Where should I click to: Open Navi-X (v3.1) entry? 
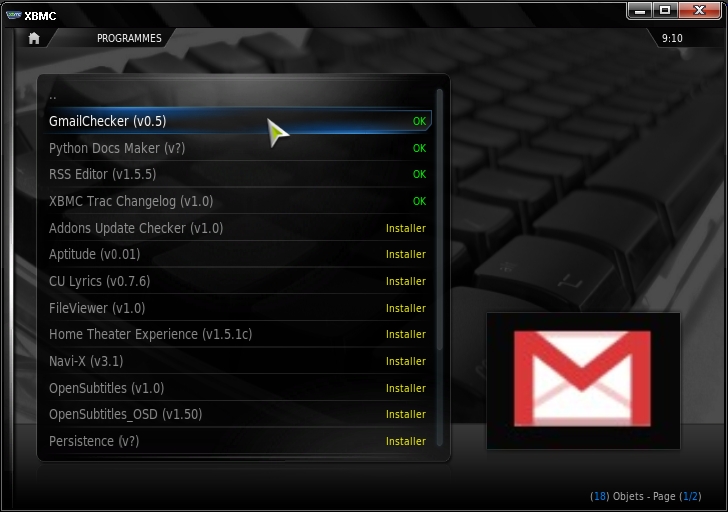[x=238, y=361]
